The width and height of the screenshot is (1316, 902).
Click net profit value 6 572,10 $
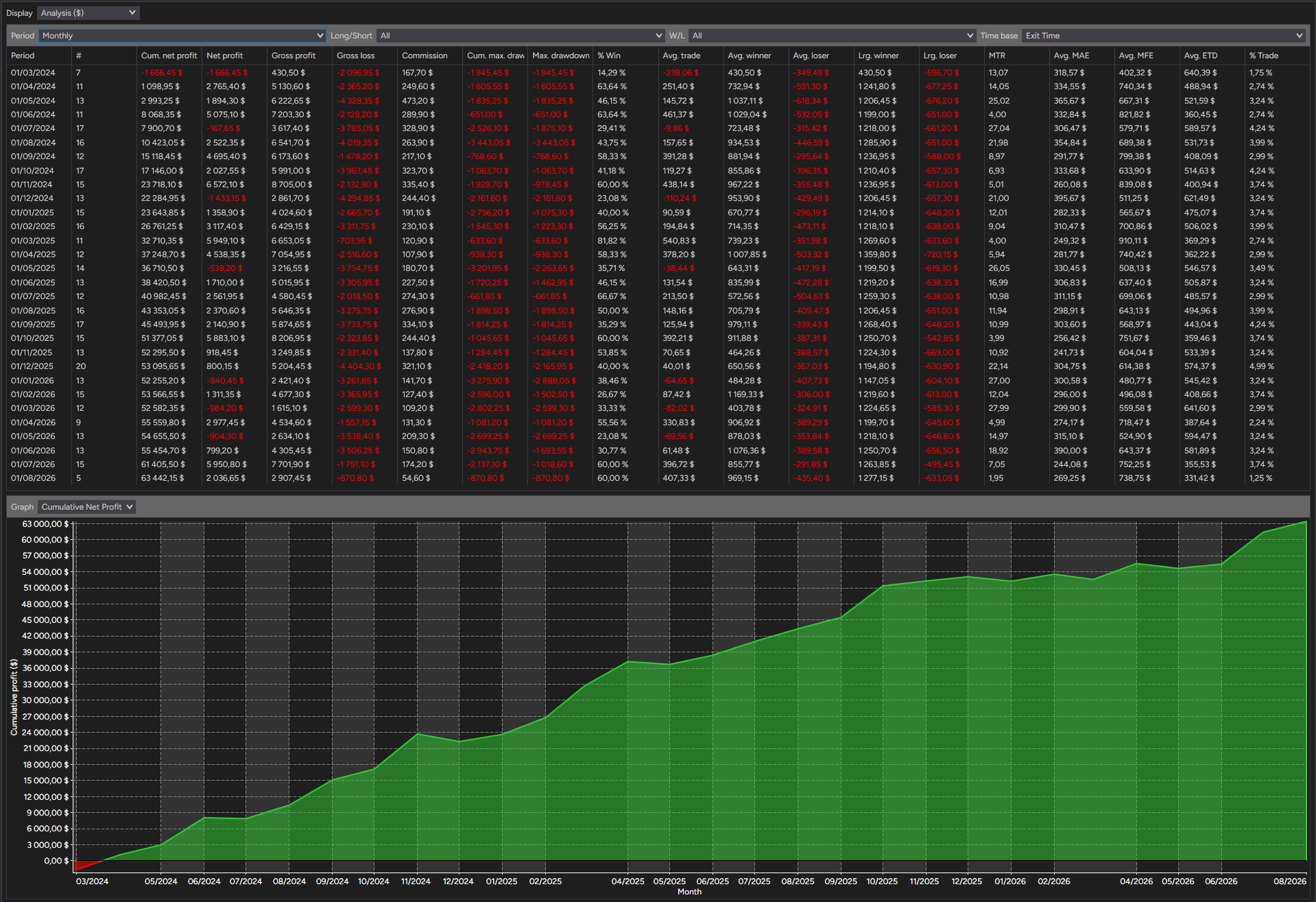226,185
